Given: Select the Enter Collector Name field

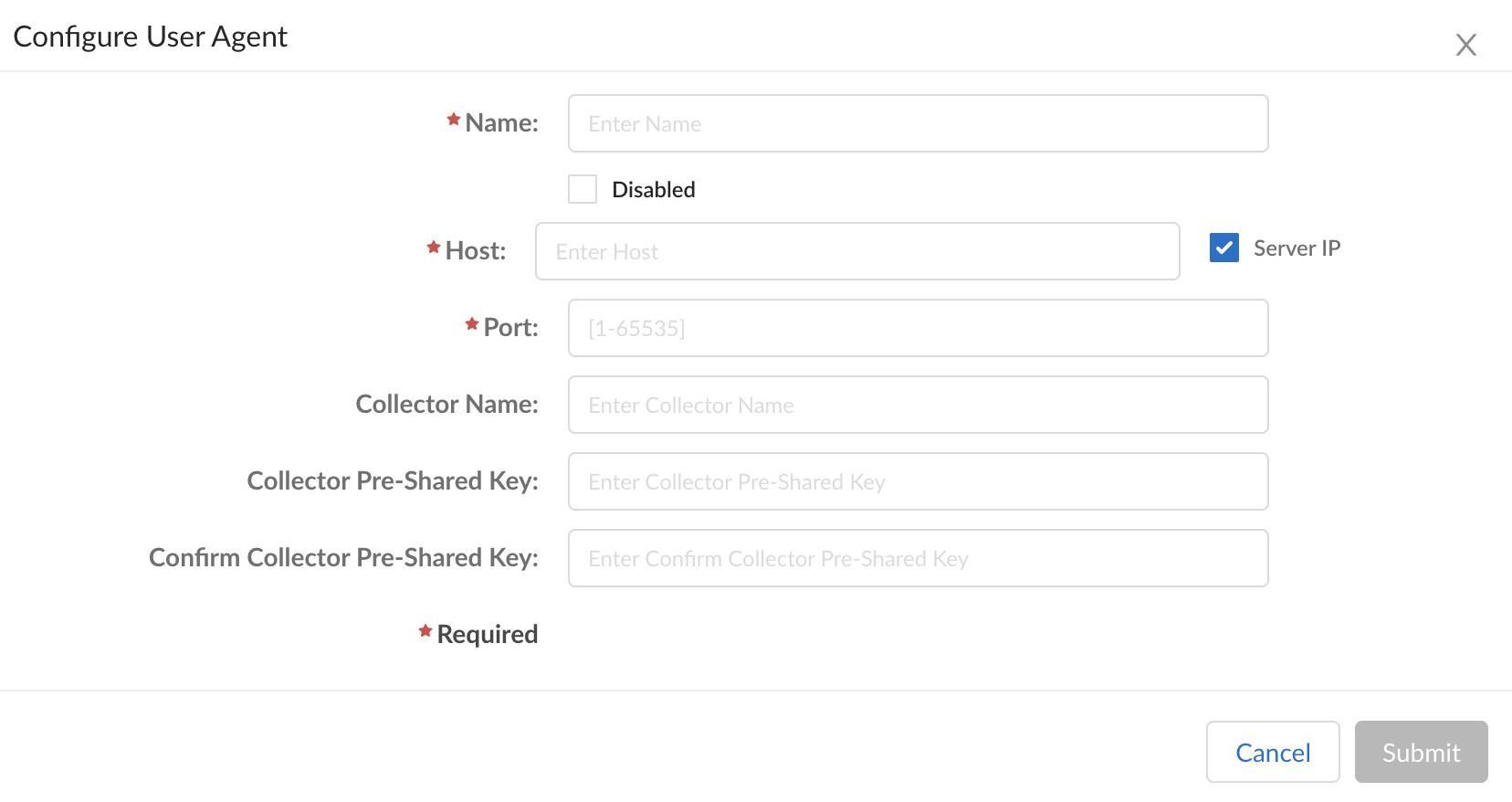Looking at the screenshot, I should [918, 405].
